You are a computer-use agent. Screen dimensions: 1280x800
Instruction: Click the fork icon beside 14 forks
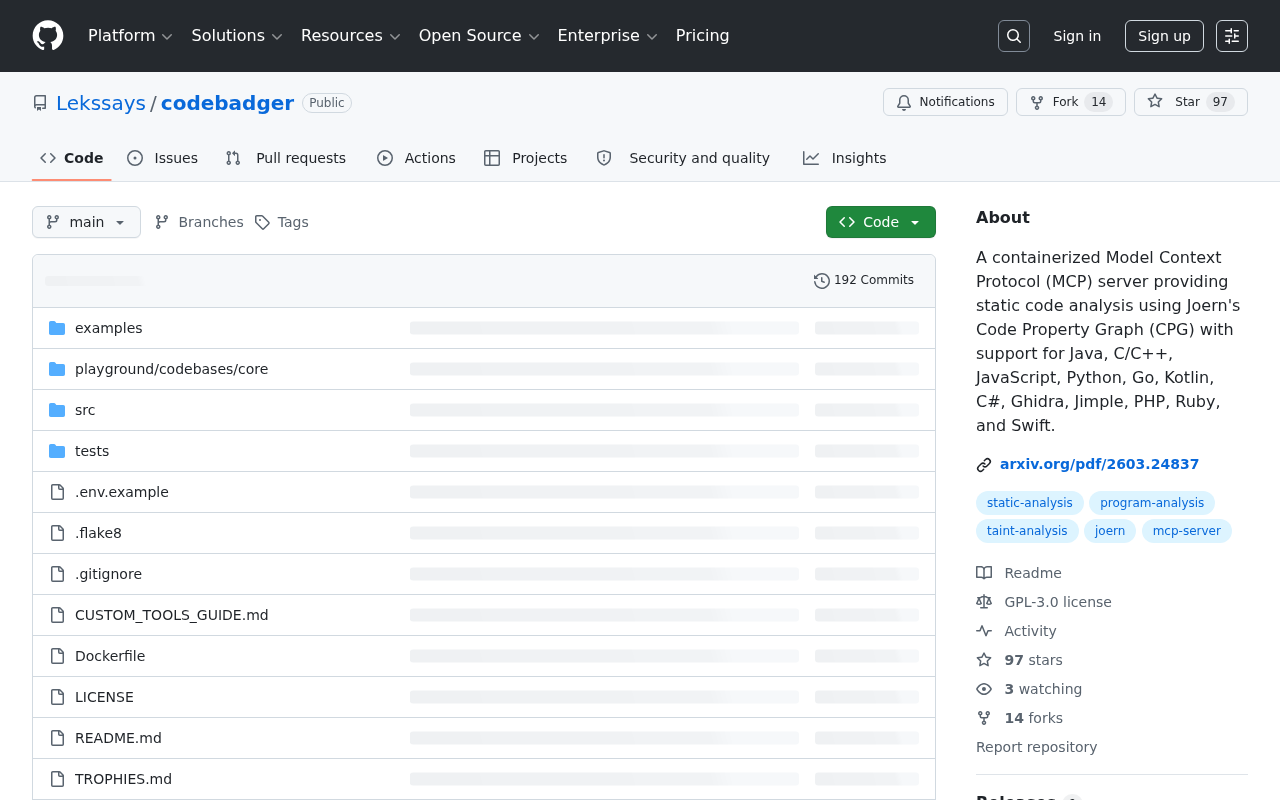(x=984, y=718)
